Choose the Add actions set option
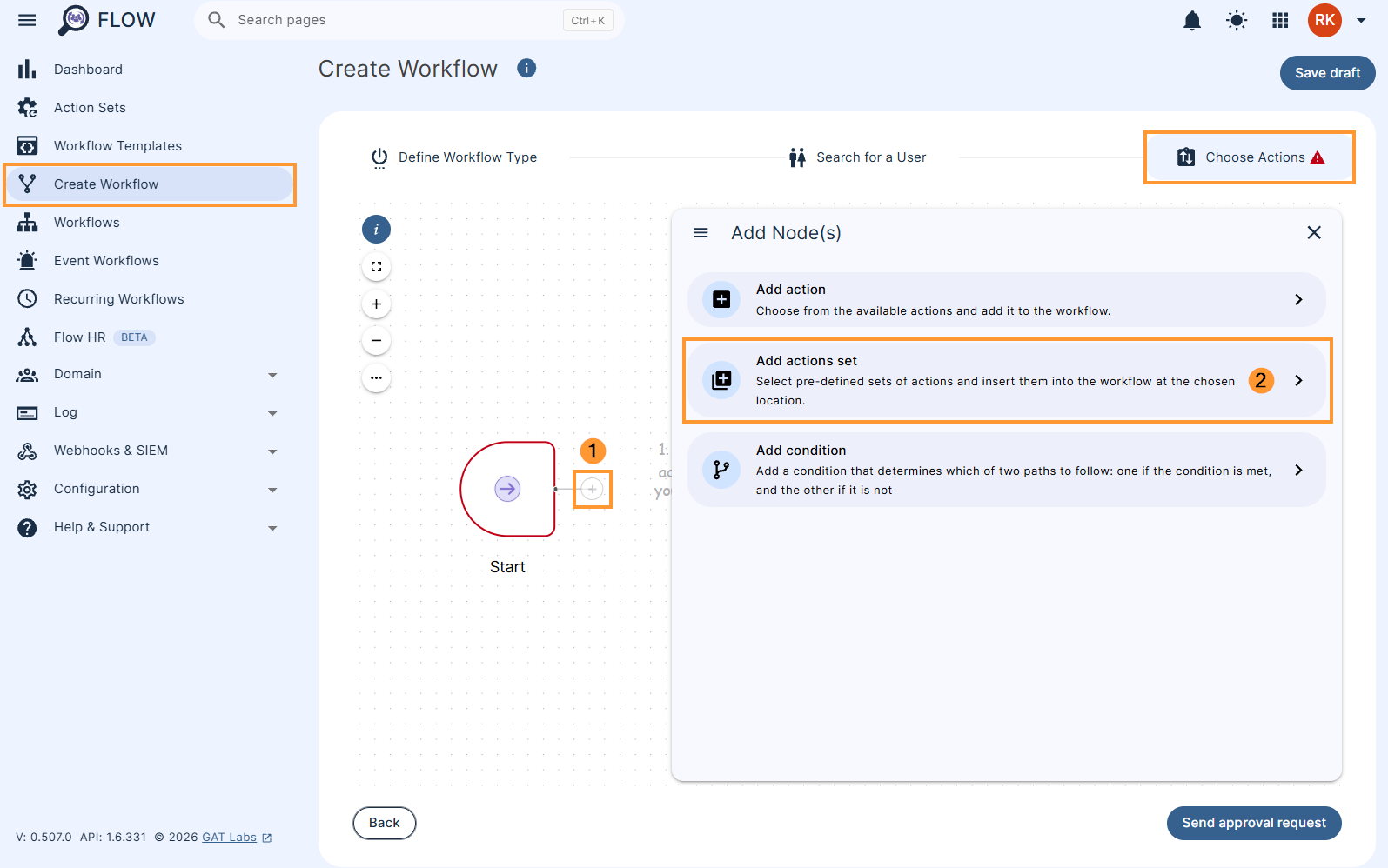 pyautogui.click(x=1007, y=380)
